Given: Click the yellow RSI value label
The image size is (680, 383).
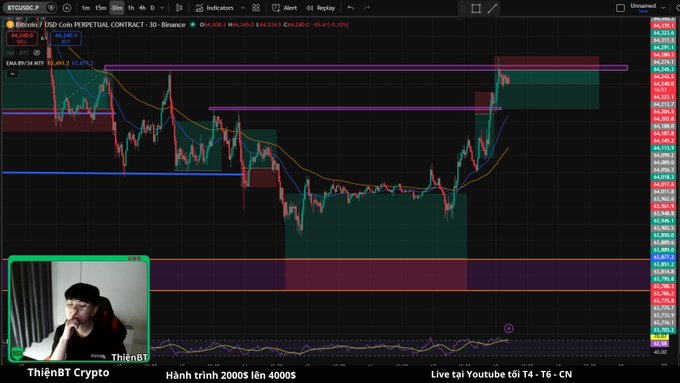Looking at the screenshot, I should (660, 337).
